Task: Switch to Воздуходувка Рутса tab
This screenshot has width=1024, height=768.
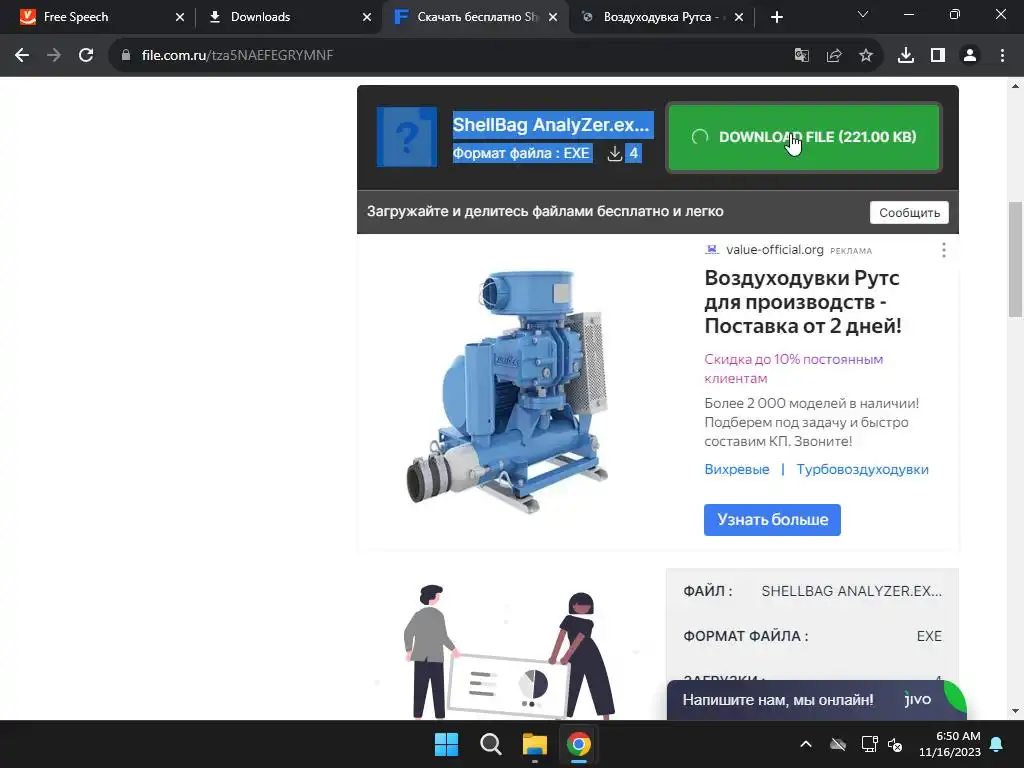Action: [662, 17]
